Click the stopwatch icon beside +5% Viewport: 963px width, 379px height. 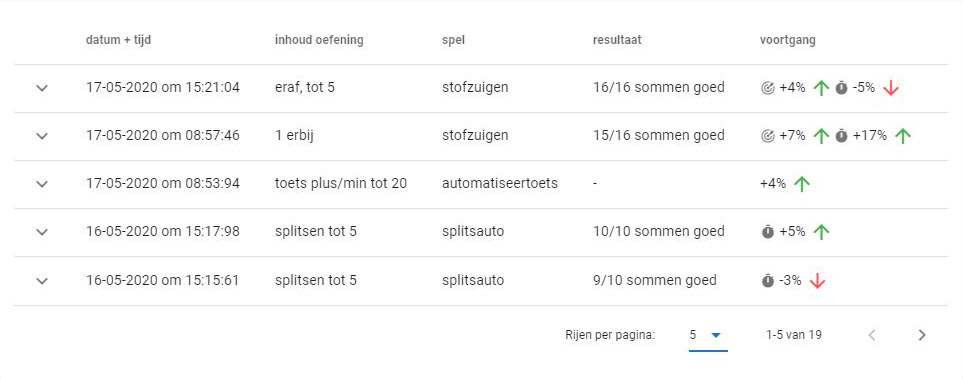(767, 232)
